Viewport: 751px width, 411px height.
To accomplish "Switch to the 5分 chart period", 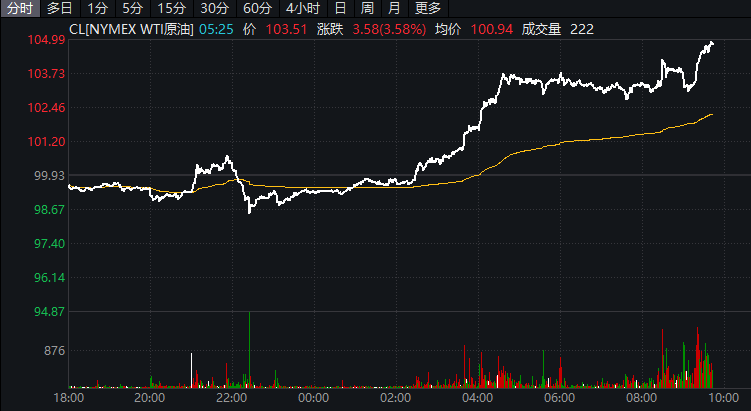I will point(132,9).
